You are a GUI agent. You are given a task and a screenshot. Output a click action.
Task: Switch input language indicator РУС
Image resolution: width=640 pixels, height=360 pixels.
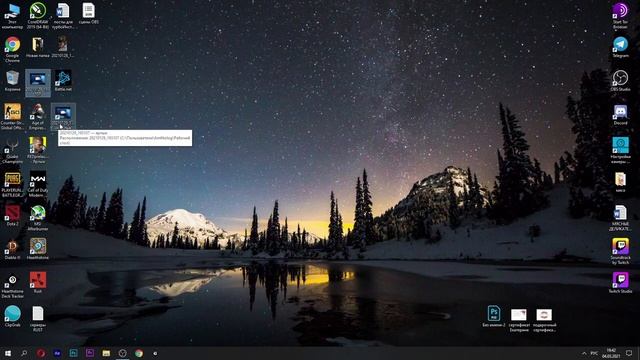click(594, 353)
